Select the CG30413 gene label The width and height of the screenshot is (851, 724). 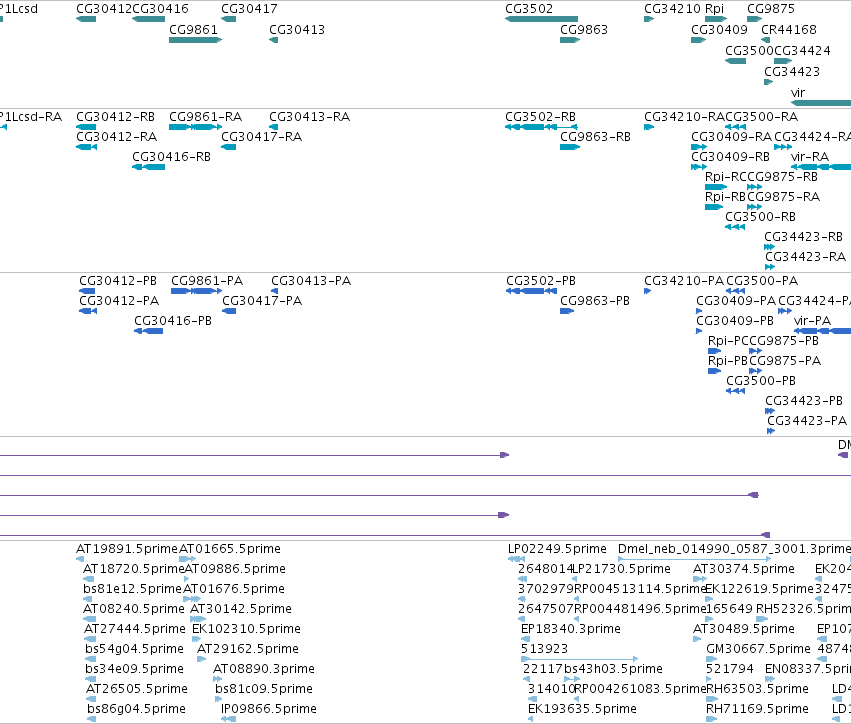pos(297,30)
